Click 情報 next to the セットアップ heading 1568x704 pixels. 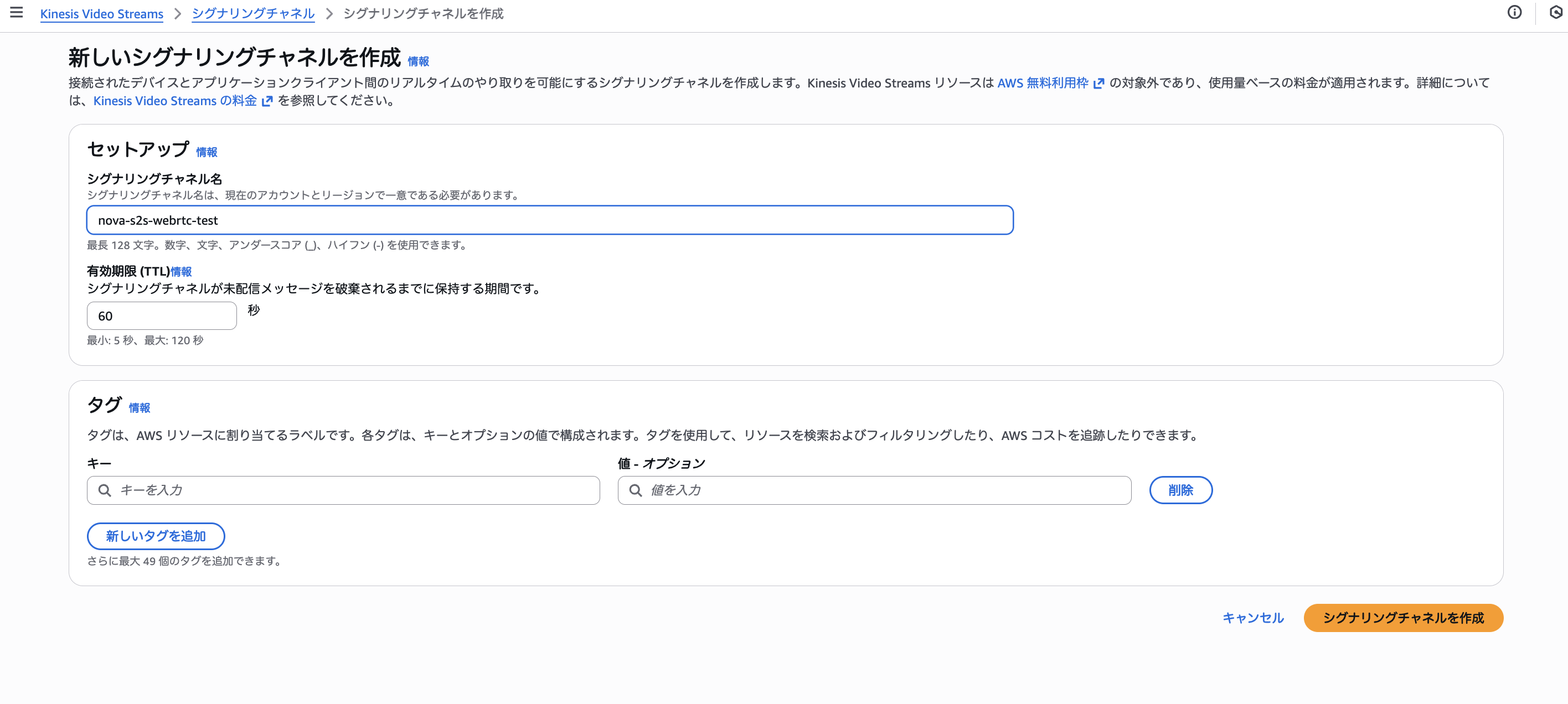point(207,152)
